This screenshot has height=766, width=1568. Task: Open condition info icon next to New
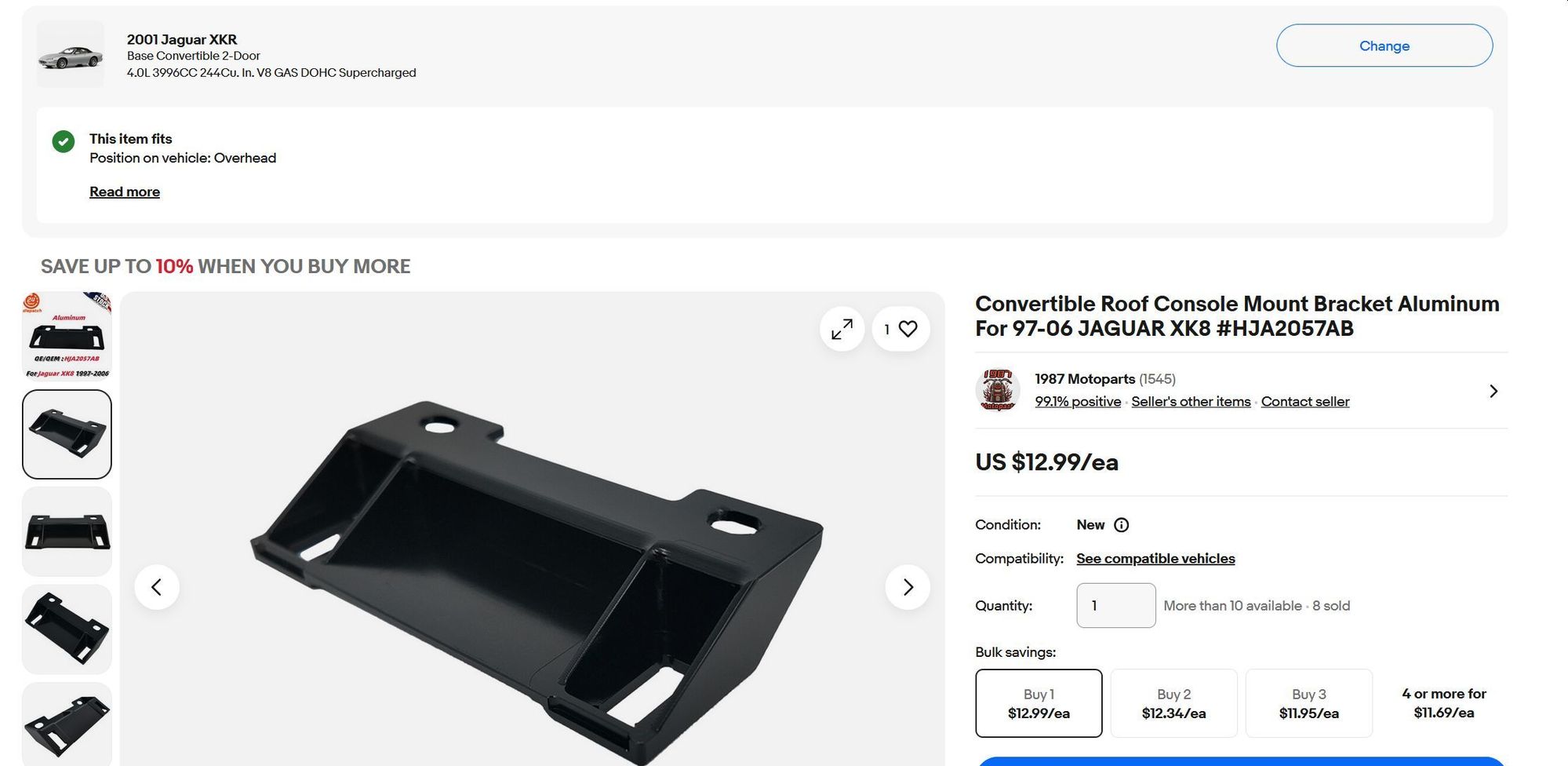tap(1122, 525)
